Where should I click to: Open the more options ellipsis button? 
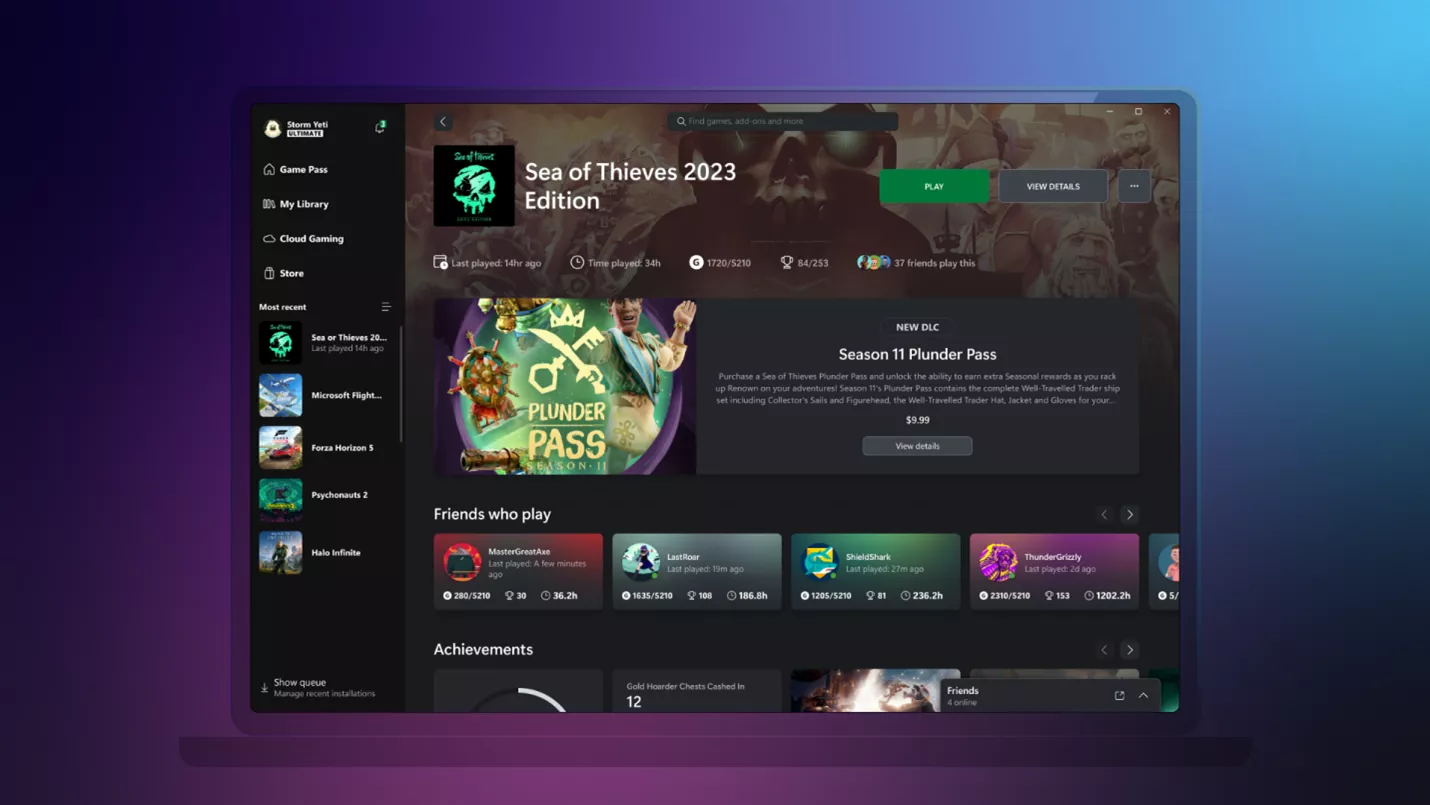[1134, 186]
